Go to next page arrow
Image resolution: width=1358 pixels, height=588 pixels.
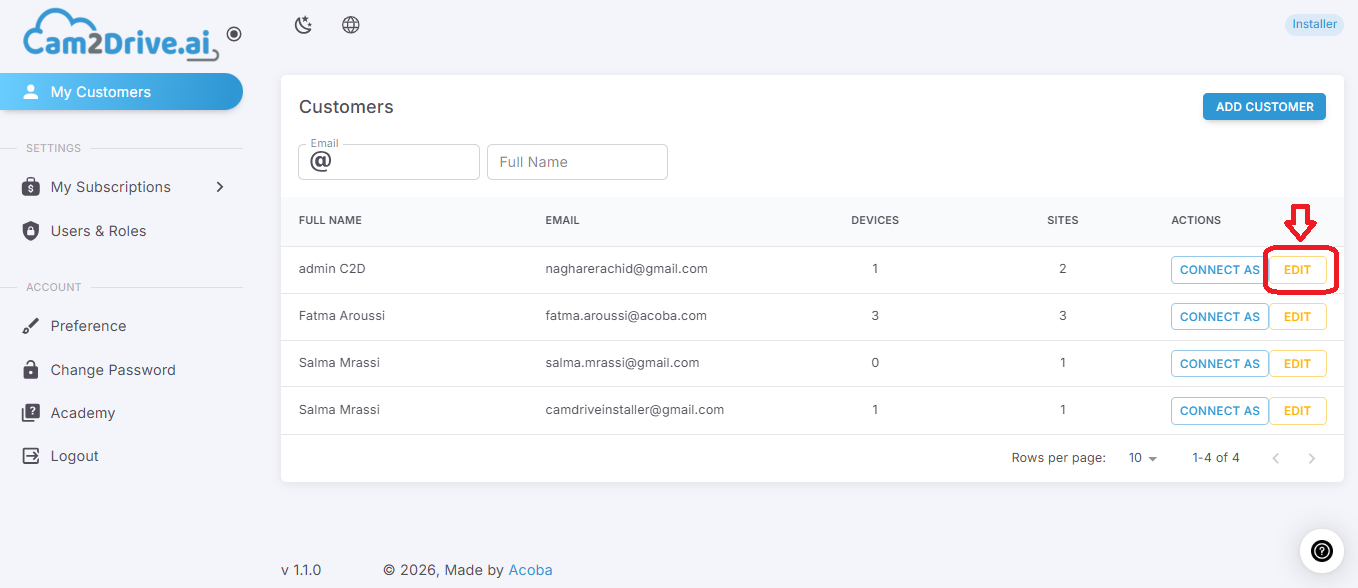click(x=1312, y=458)
